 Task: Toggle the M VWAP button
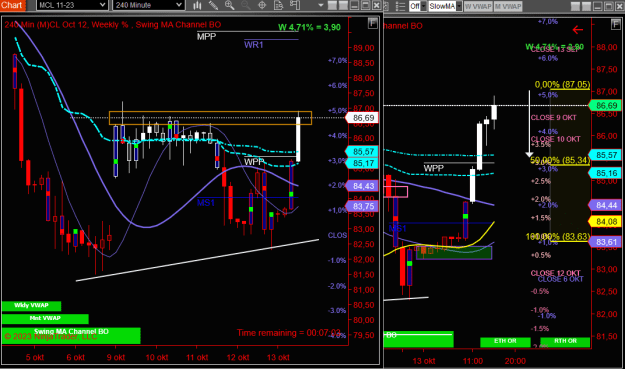pos(508,6)
